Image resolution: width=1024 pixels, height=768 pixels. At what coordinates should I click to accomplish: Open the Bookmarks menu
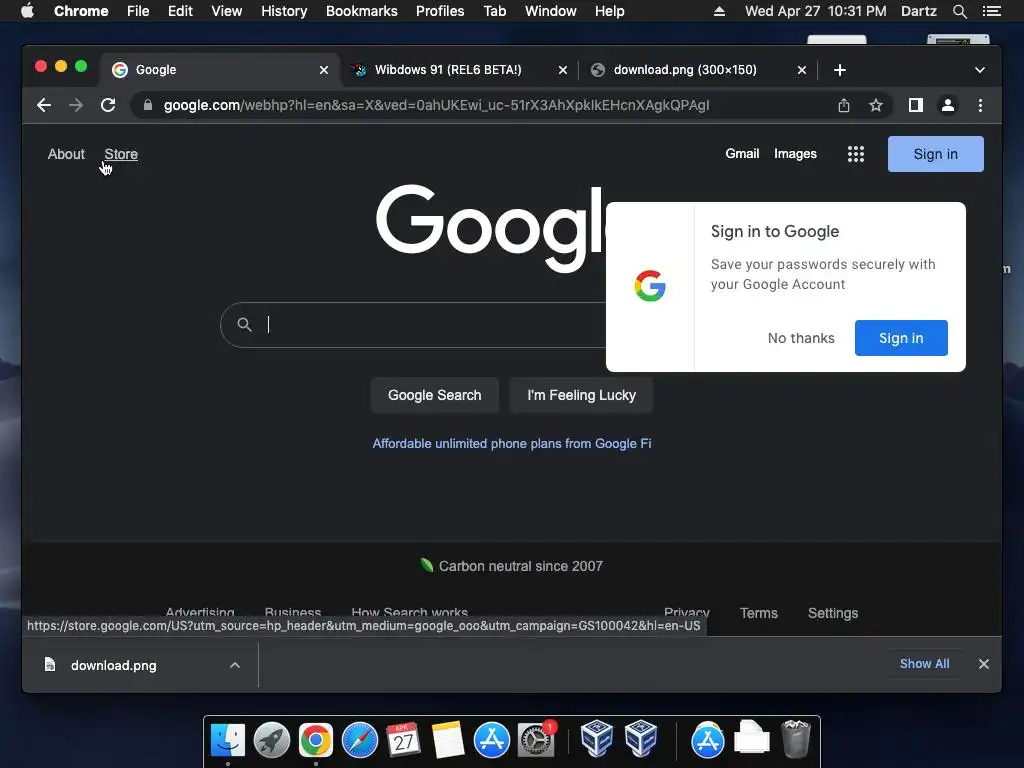(361, 11)
